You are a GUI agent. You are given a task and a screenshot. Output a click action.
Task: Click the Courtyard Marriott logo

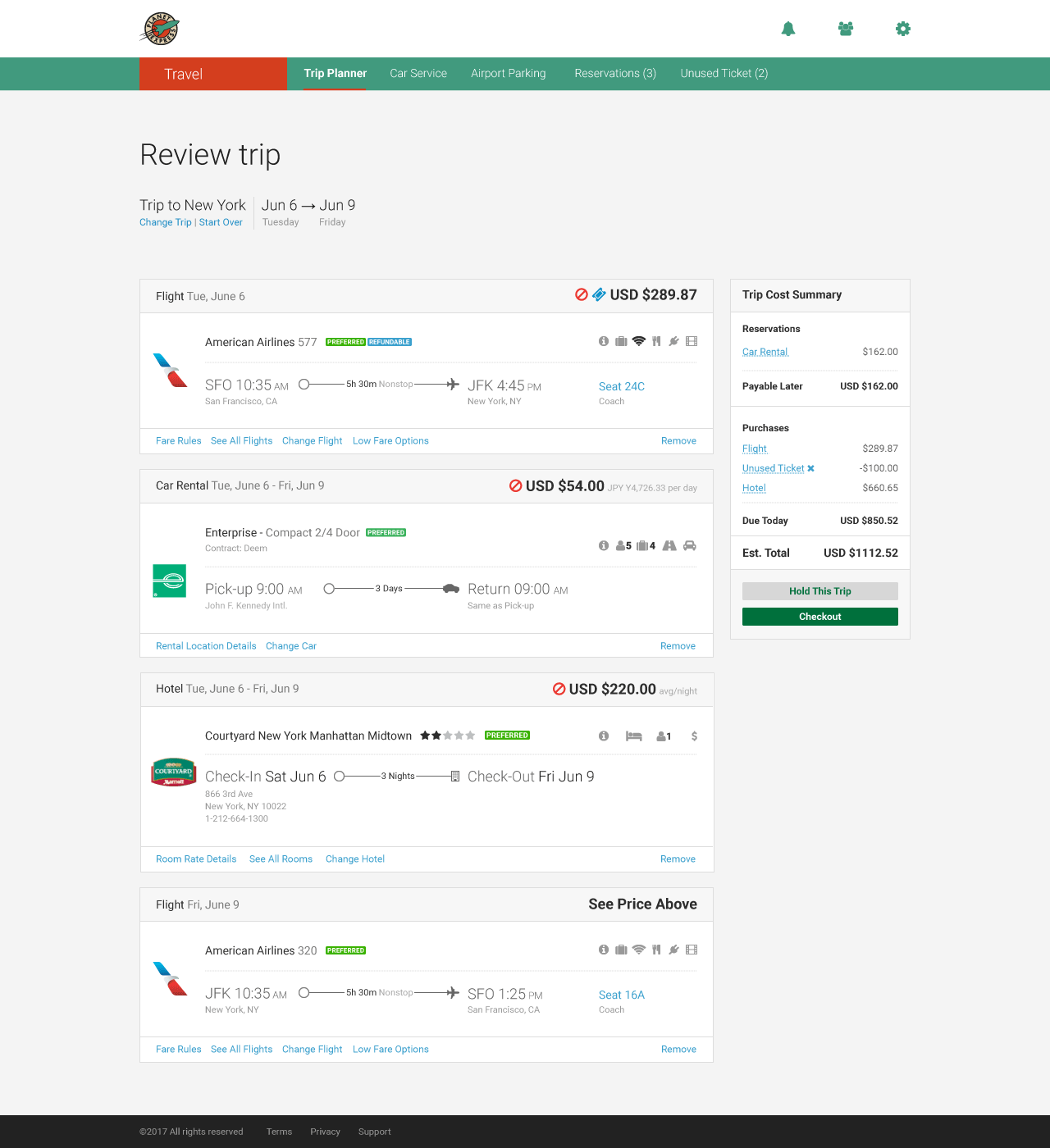(x=173, y=772)
